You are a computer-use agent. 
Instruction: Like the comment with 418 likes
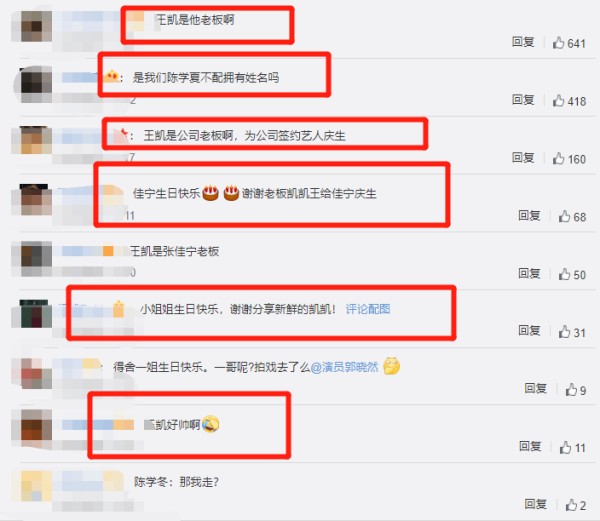pyautogui.click(x=559, y=101)
